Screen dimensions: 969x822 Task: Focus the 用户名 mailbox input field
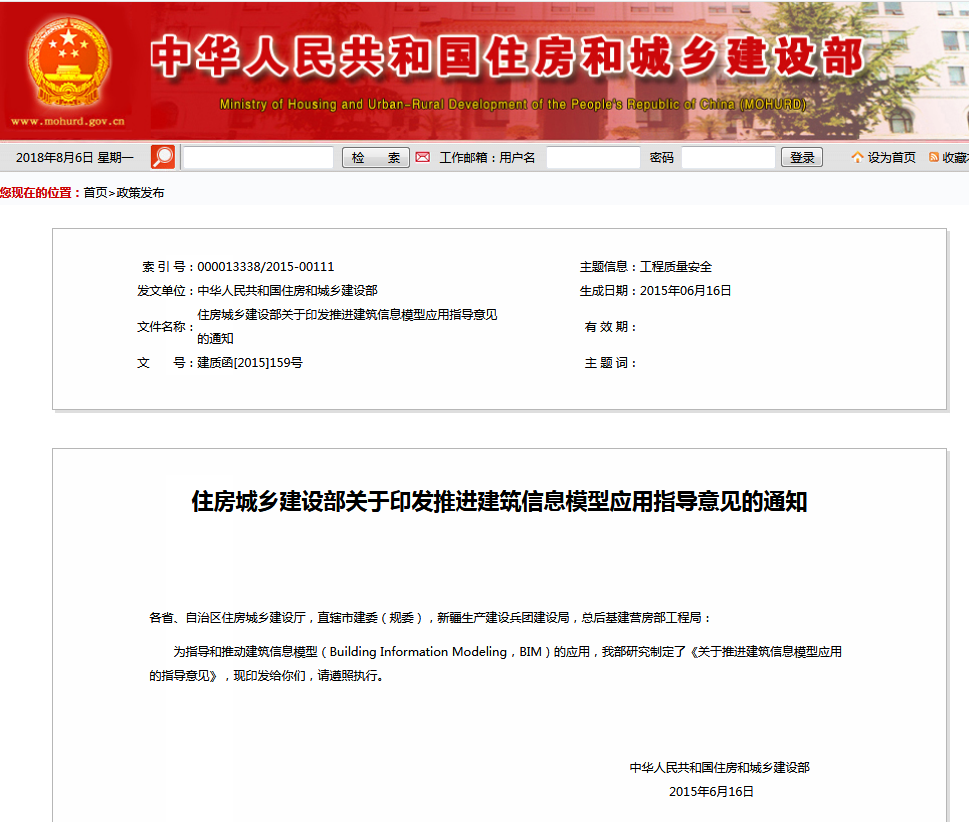coord(593,158)
